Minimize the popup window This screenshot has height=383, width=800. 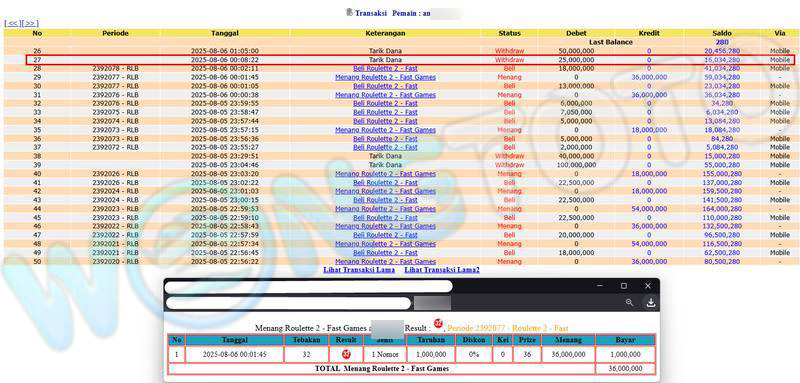[x=600, y=286]
